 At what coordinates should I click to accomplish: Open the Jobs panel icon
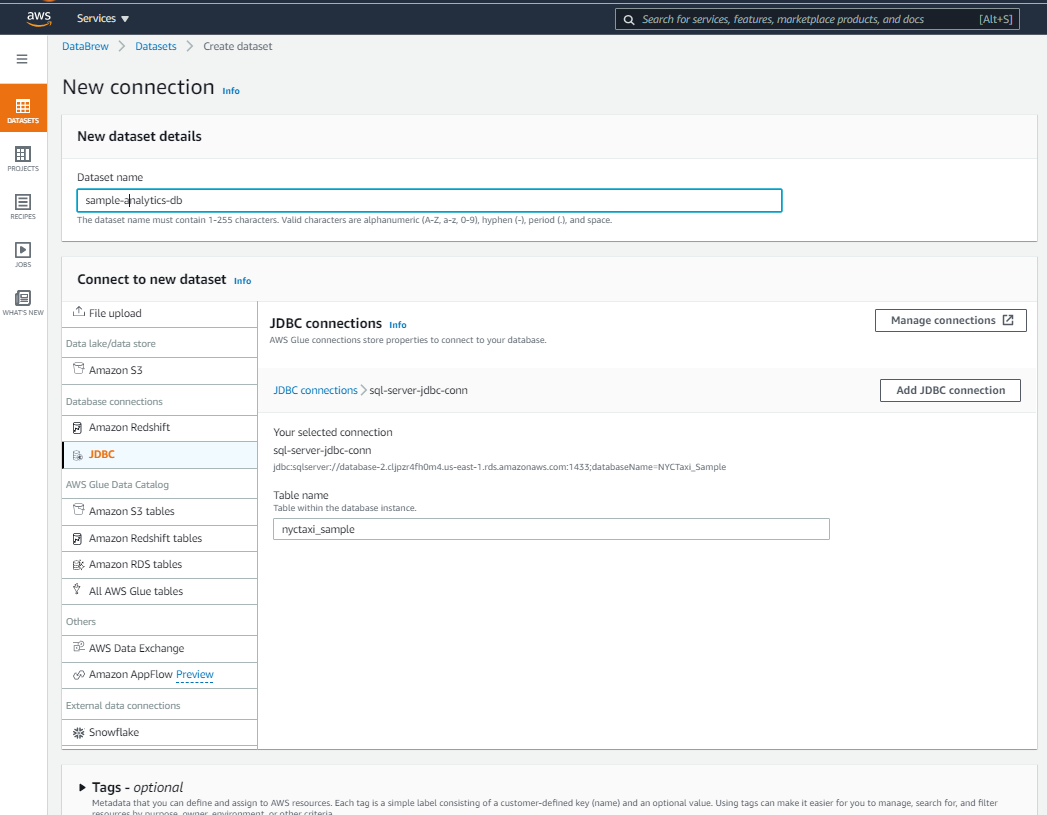22,251
